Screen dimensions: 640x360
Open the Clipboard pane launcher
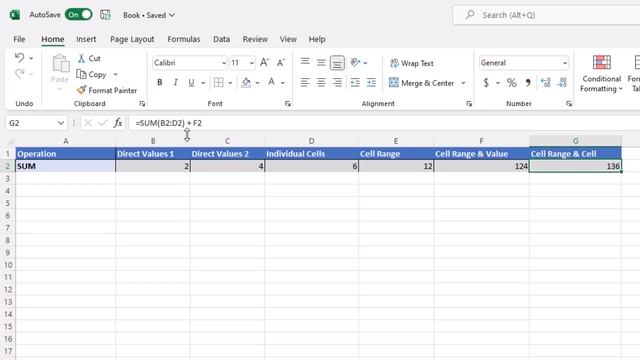coord(142,104)
